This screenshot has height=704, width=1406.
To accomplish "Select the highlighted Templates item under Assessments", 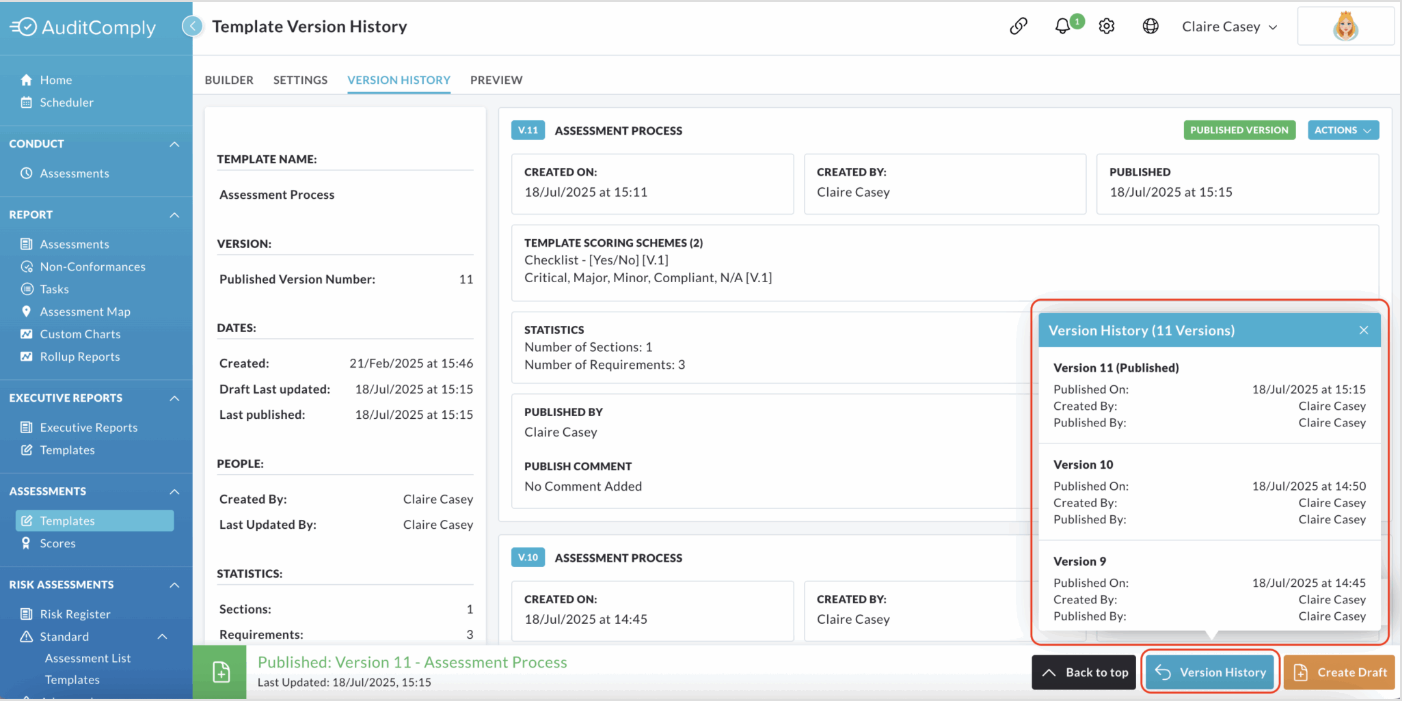I will click(x=95, y=521).
